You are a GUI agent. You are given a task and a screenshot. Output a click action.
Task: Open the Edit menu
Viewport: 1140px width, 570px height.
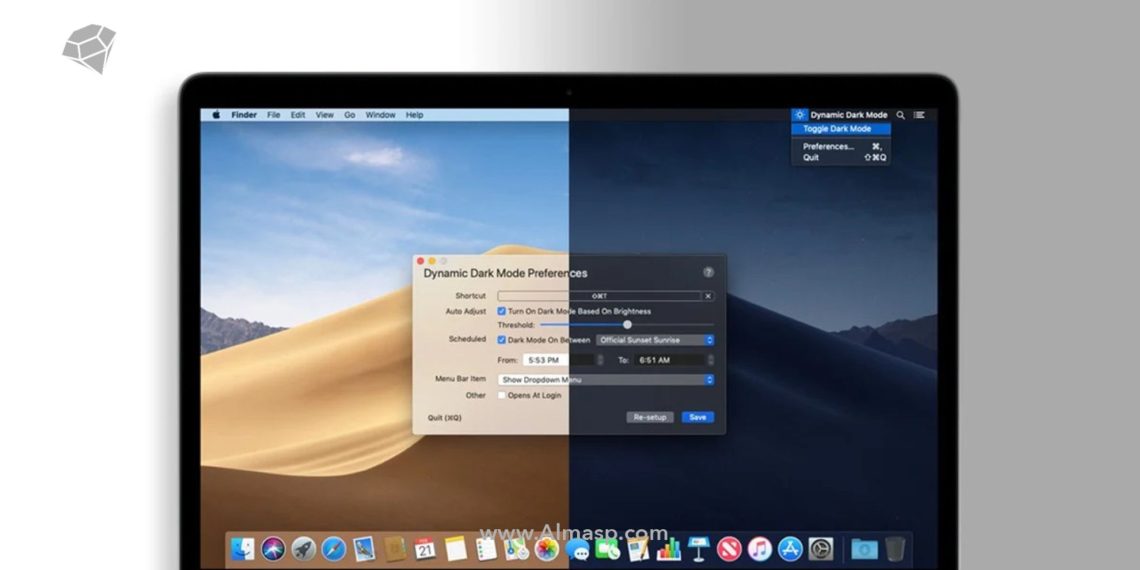(x=298, y=115)
